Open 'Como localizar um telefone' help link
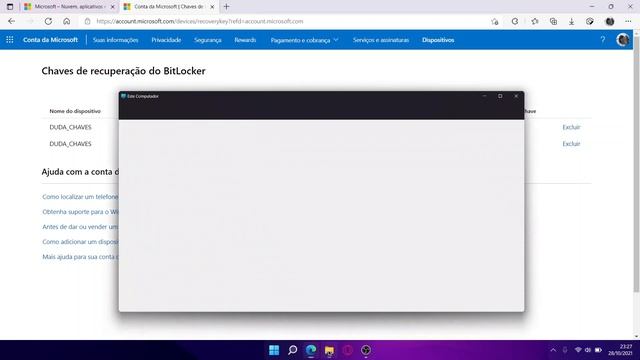640x360 pixels. pyautogui.click(x=80, y=197)
